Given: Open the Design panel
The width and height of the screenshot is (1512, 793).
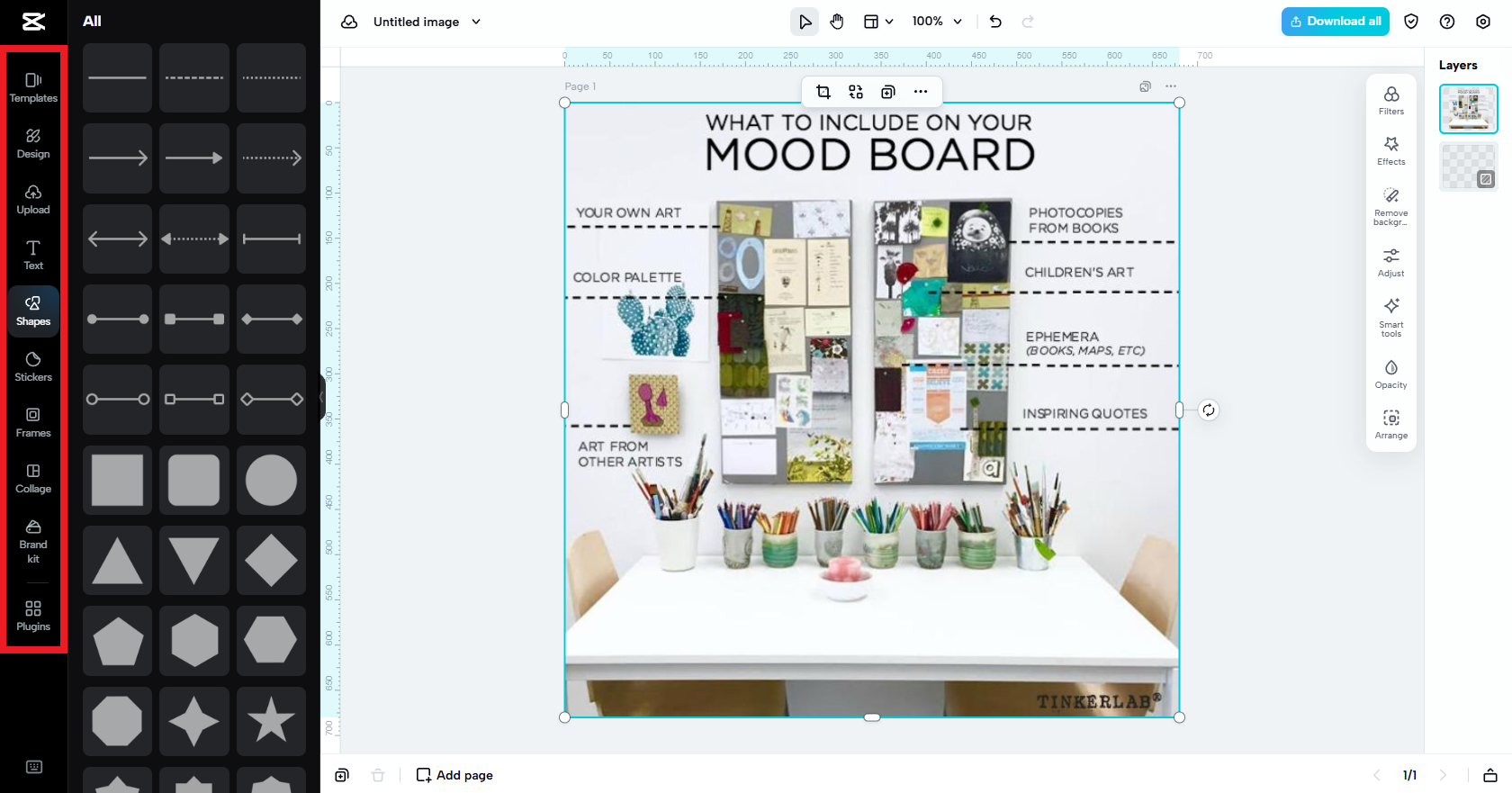Looking at the screenshot, I should (33, 143).
